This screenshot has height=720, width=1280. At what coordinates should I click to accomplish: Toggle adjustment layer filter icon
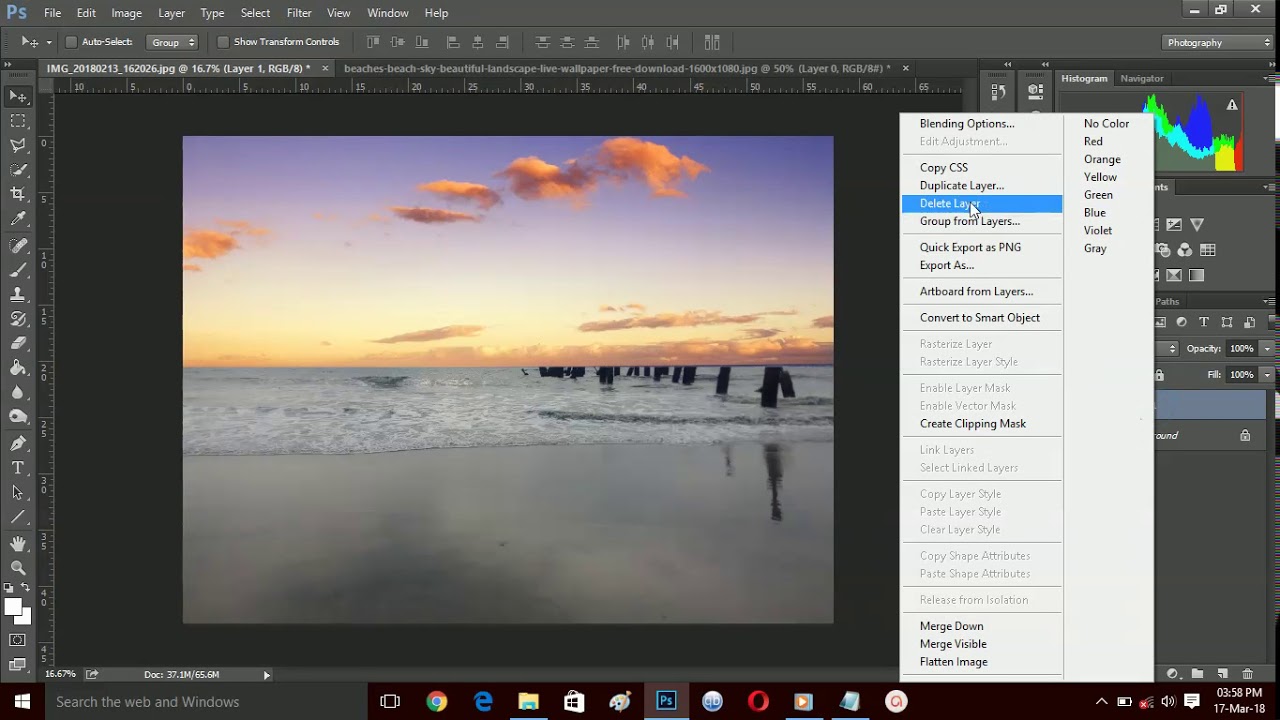1181,322
